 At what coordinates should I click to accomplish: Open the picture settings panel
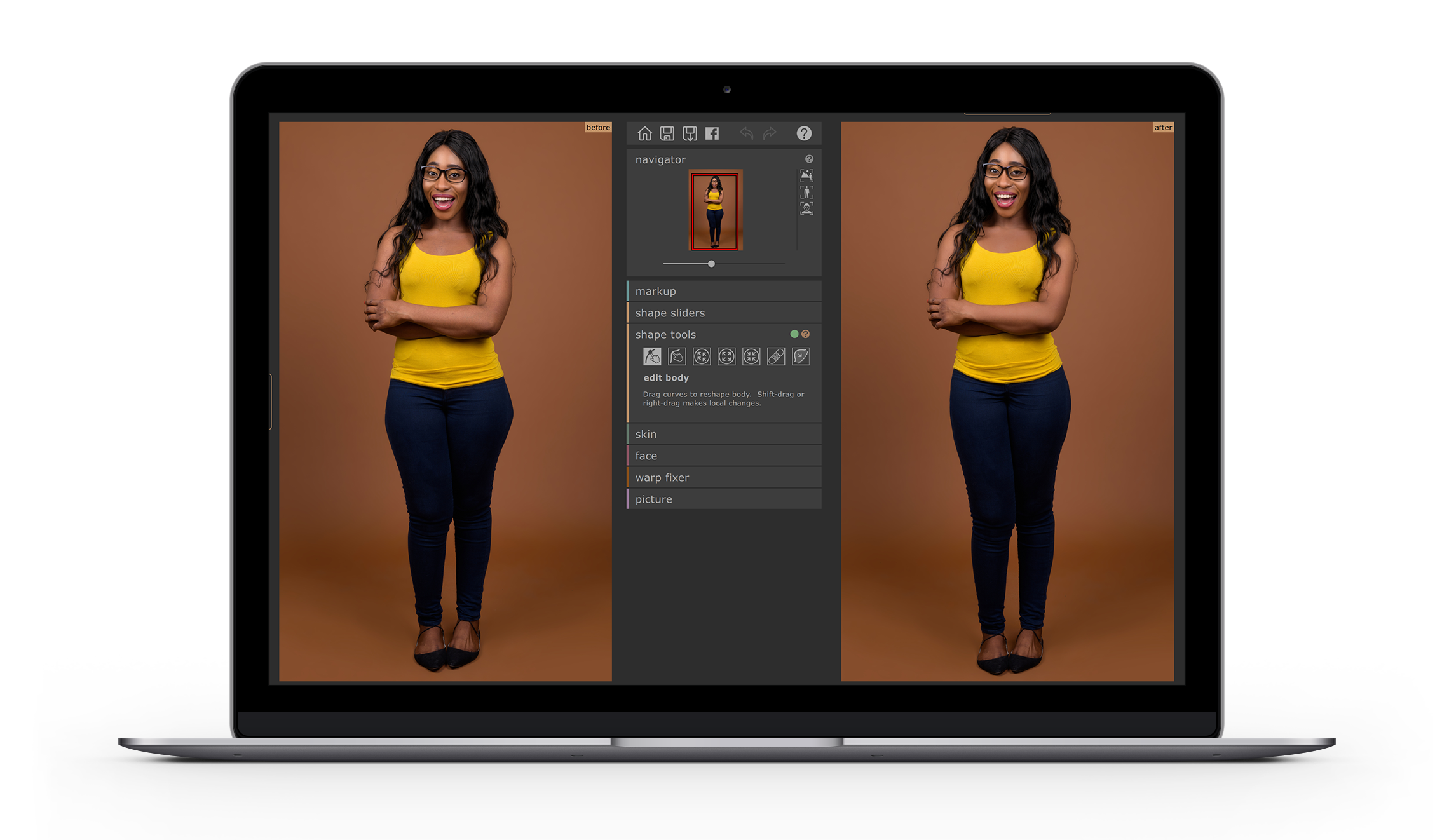coord(651,499)
